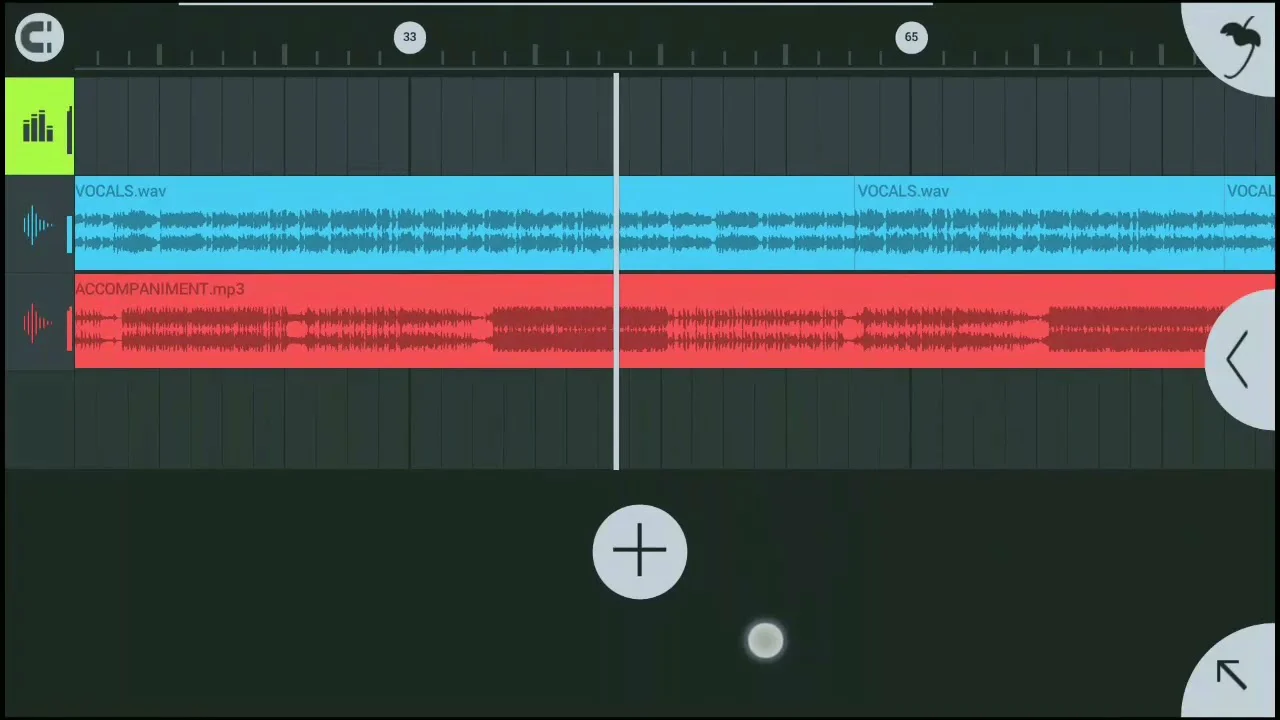This screenshot has height=720, width=1280.
Task: Tap the diagonal arrow icon in the corner
Action: click(x=1232, y=675)
